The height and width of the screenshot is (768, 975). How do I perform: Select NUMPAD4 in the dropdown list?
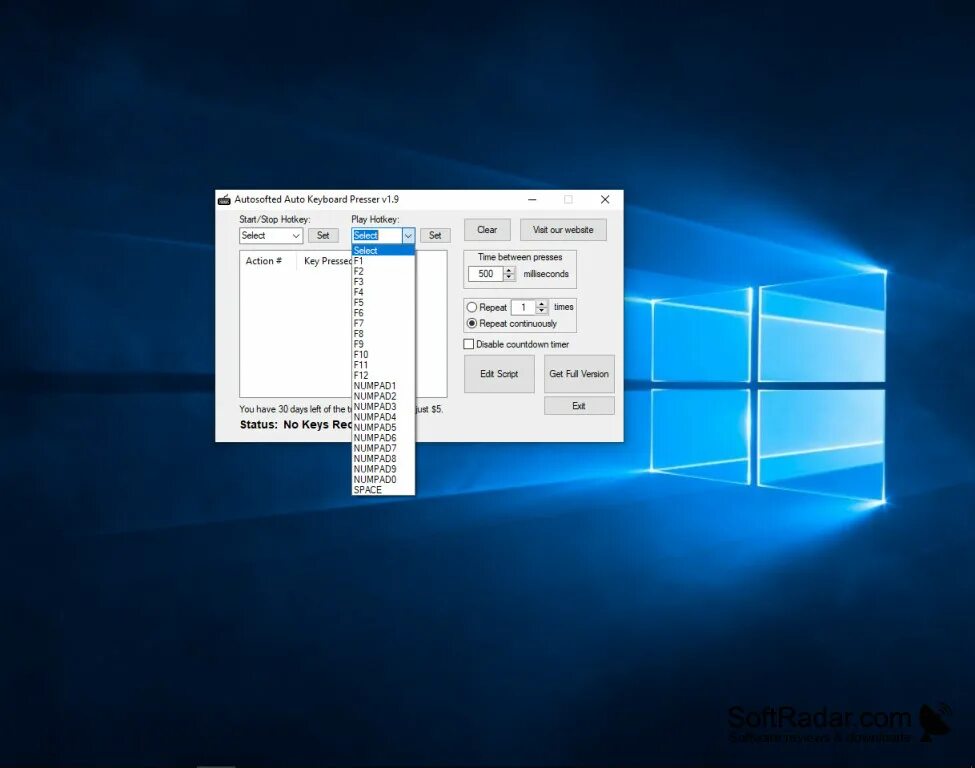pyautogui.click(x=383, y=417)
